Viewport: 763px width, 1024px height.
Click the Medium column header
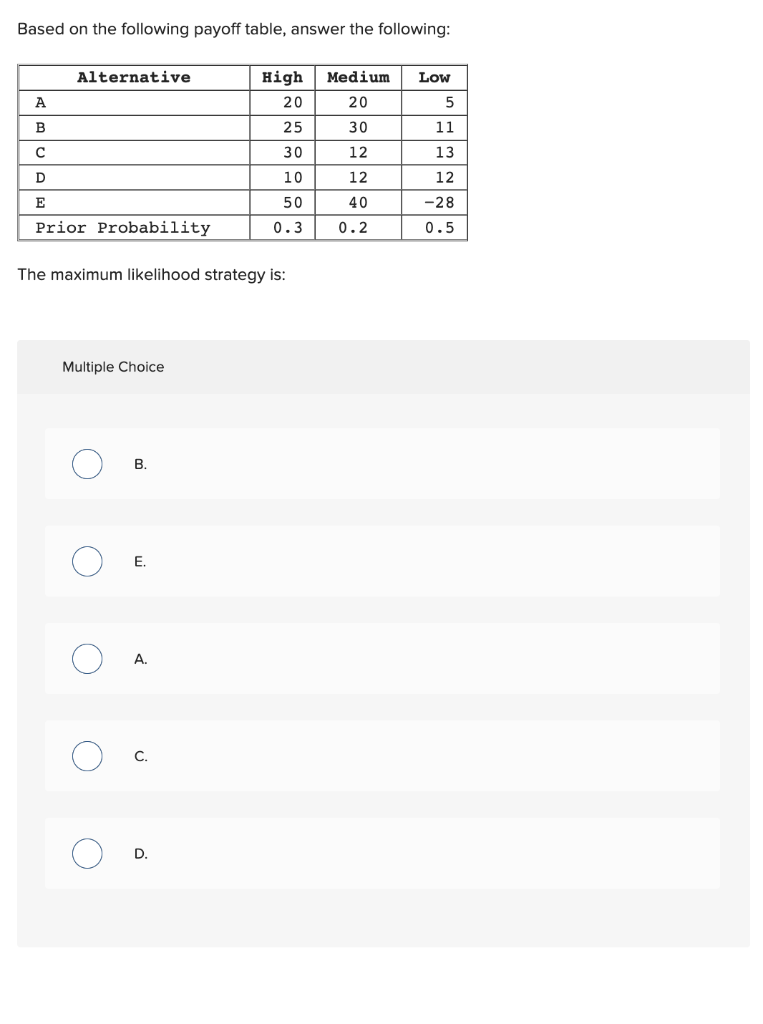click(357, 77)
